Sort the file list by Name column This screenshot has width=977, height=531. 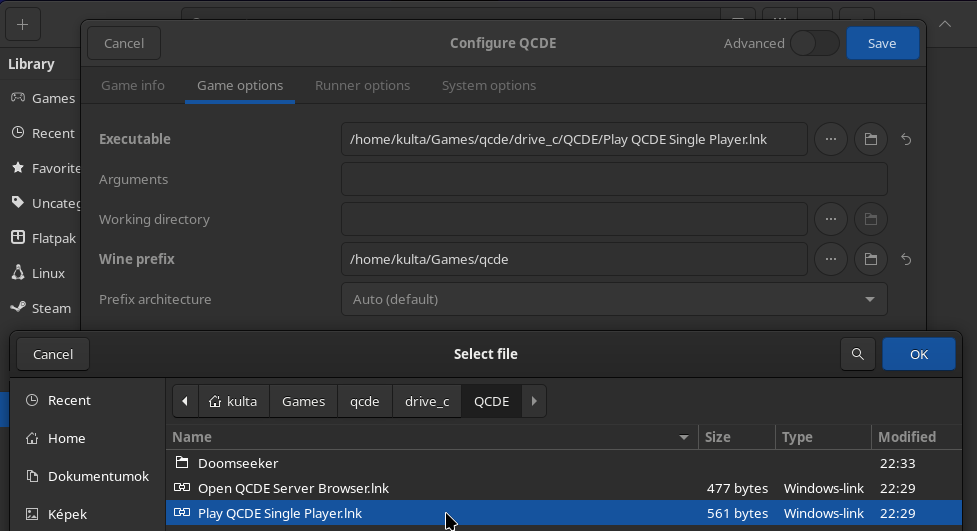click(430, 437)
